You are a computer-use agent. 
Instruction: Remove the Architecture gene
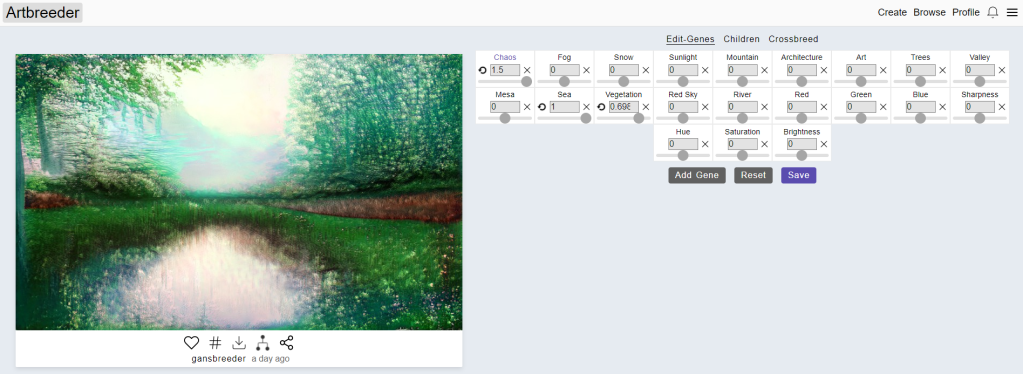pyautogui.click(x=824, y=70)
